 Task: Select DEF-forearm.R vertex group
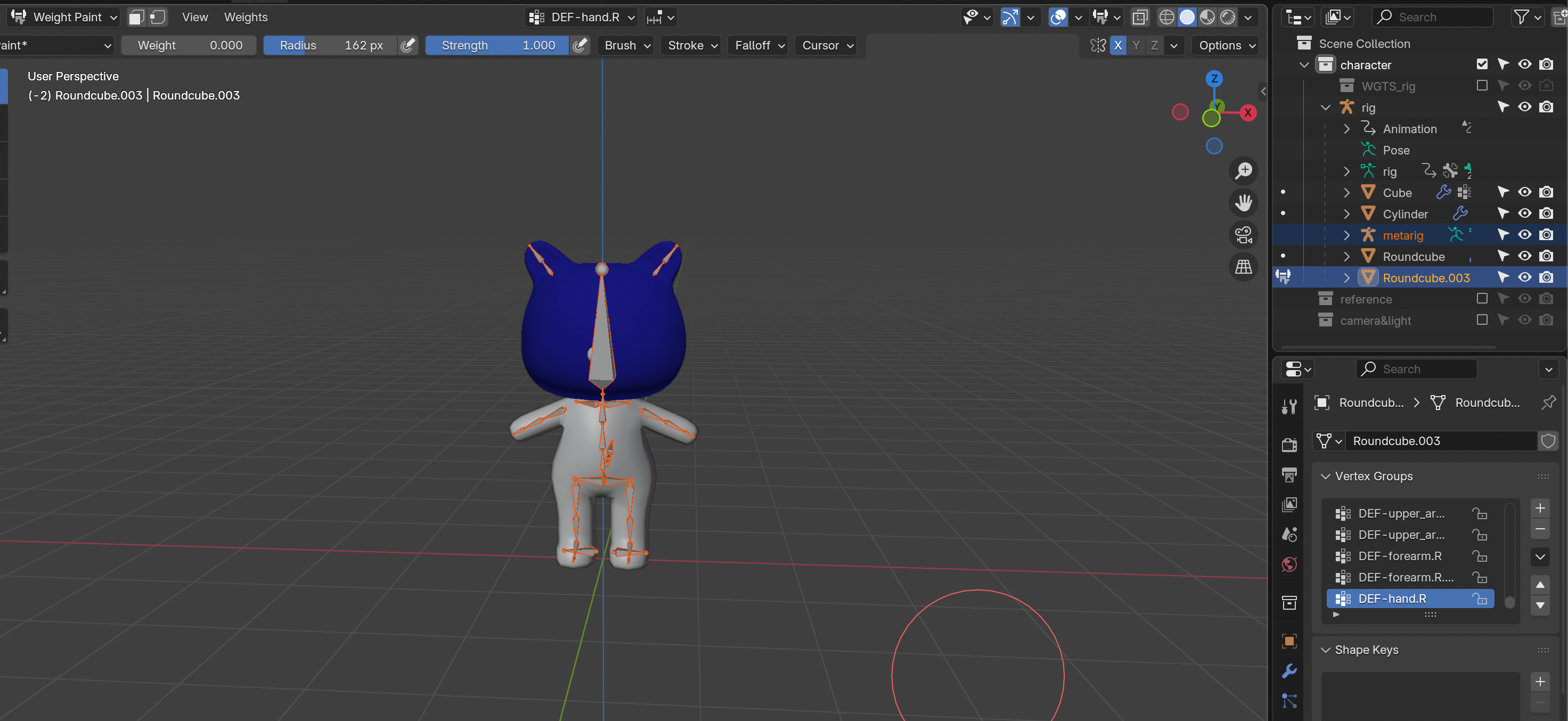pos(1399,556)
